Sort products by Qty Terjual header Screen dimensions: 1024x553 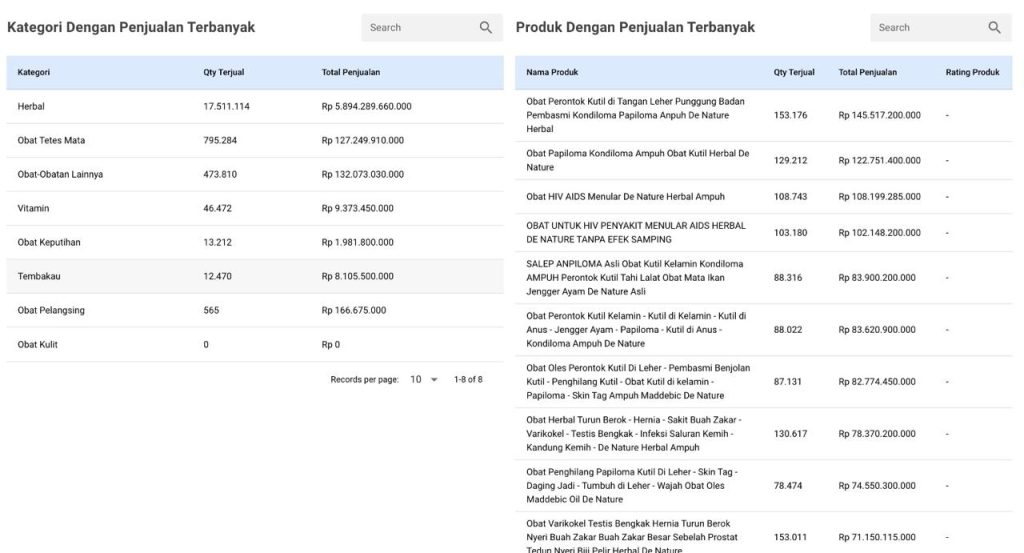794,72
